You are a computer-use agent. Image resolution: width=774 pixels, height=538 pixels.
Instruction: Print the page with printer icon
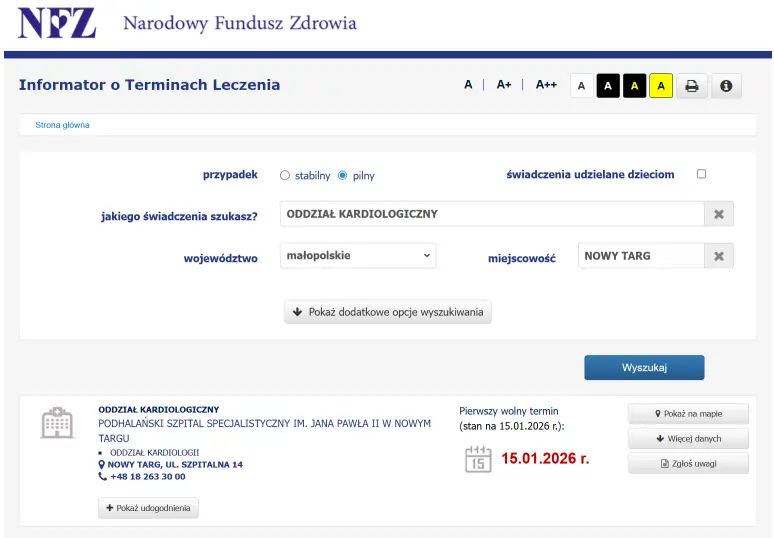click(691, 86)
